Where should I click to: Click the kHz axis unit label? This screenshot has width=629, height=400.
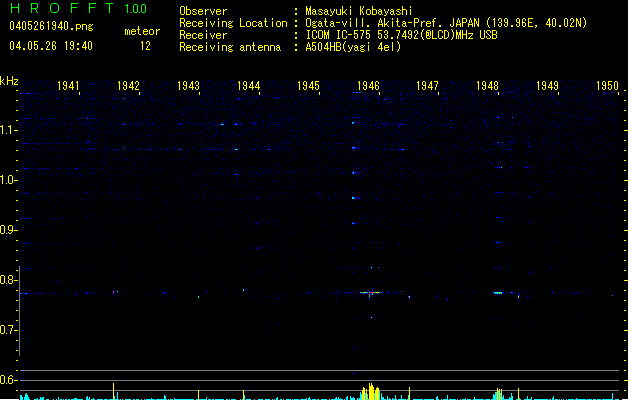9,80
